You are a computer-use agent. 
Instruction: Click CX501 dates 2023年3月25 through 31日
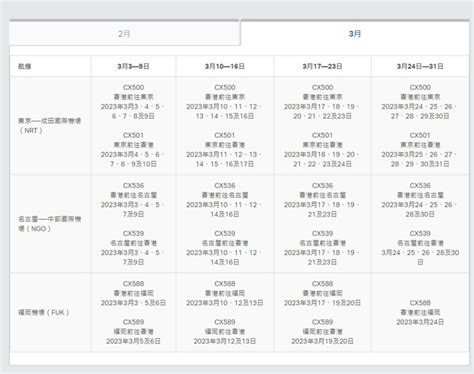tap(419, 159)
